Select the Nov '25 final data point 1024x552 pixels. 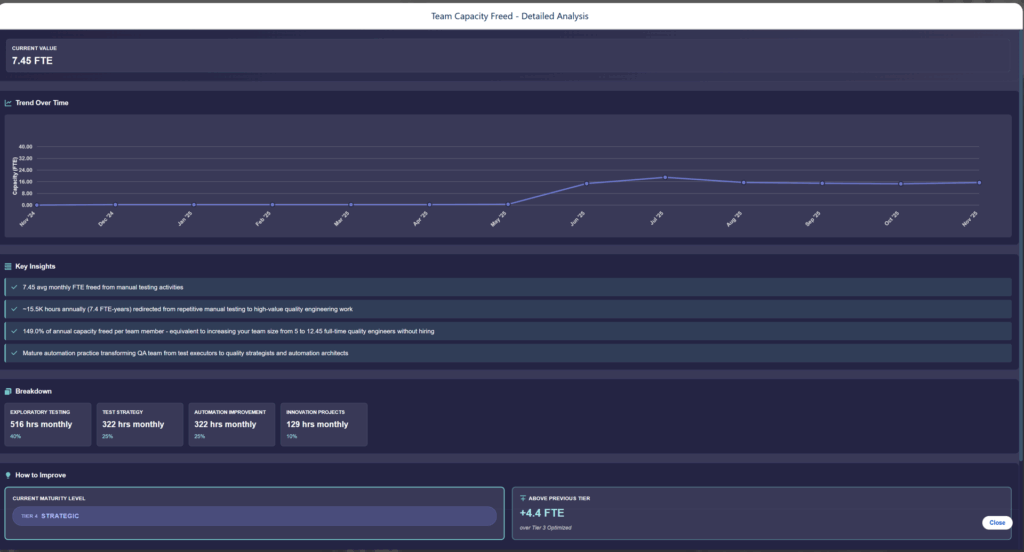pyautogui.click(x=979, y=182)
